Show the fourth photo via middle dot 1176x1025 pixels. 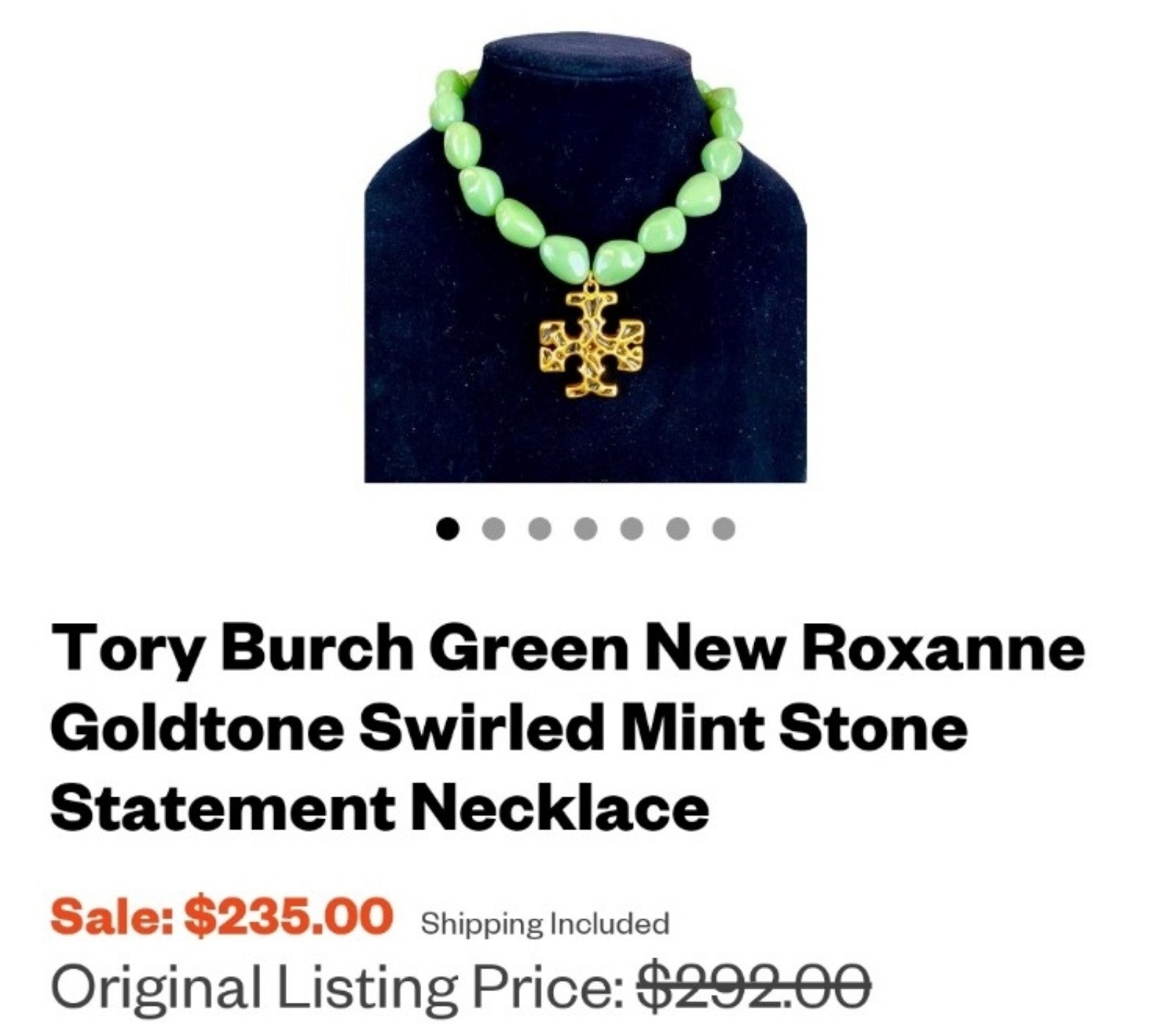(586, 528)
